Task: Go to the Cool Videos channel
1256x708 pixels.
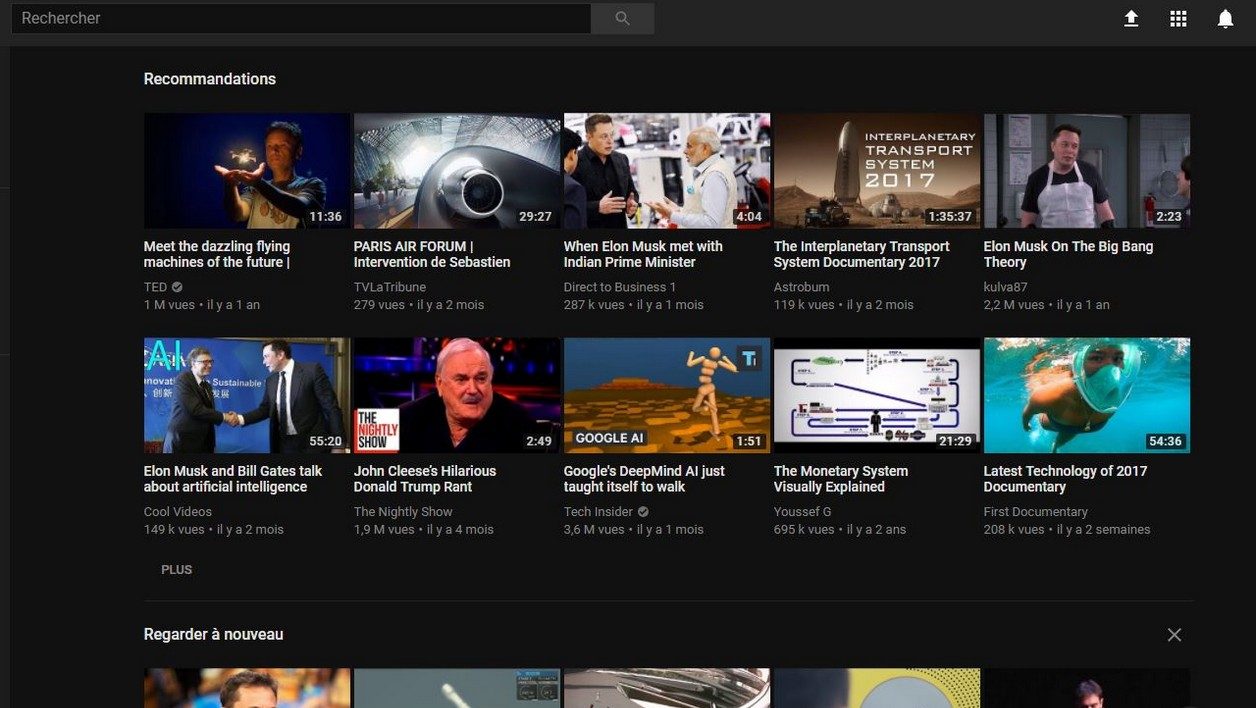Action: pyautogui.click(x=178, y=512)
